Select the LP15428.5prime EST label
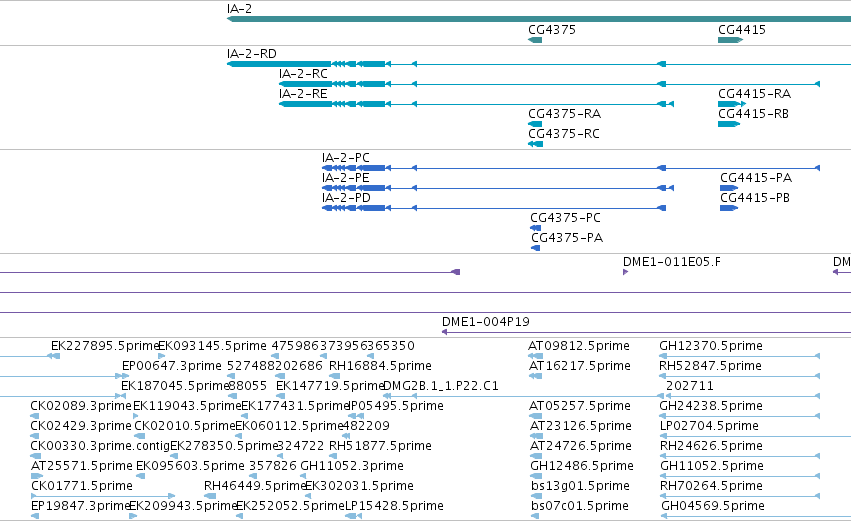 [x=395, y=507]
